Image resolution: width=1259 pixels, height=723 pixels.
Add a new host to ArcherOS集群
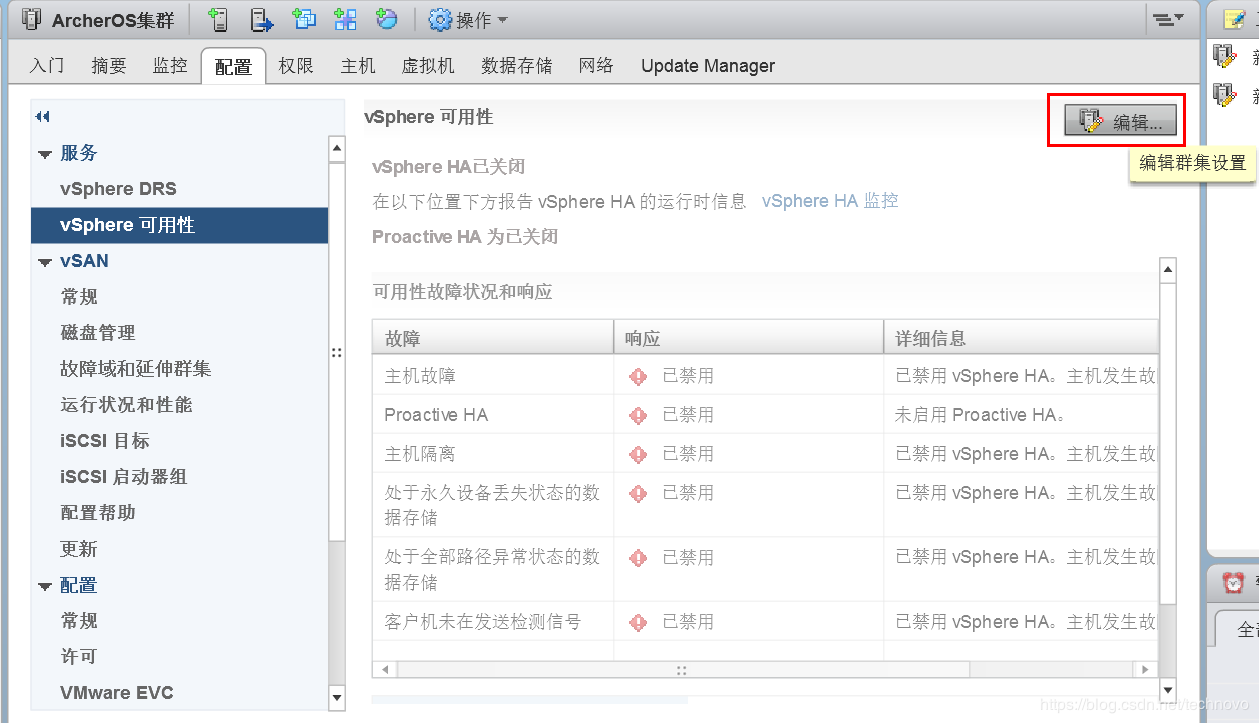click(x=218, y=18)
